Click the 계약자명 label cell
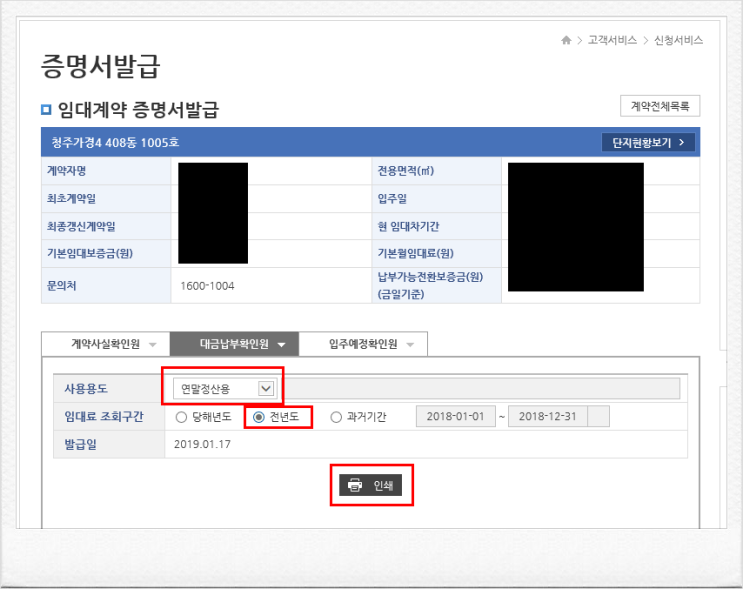Screen dimensions: 743x589 (106, 171)
